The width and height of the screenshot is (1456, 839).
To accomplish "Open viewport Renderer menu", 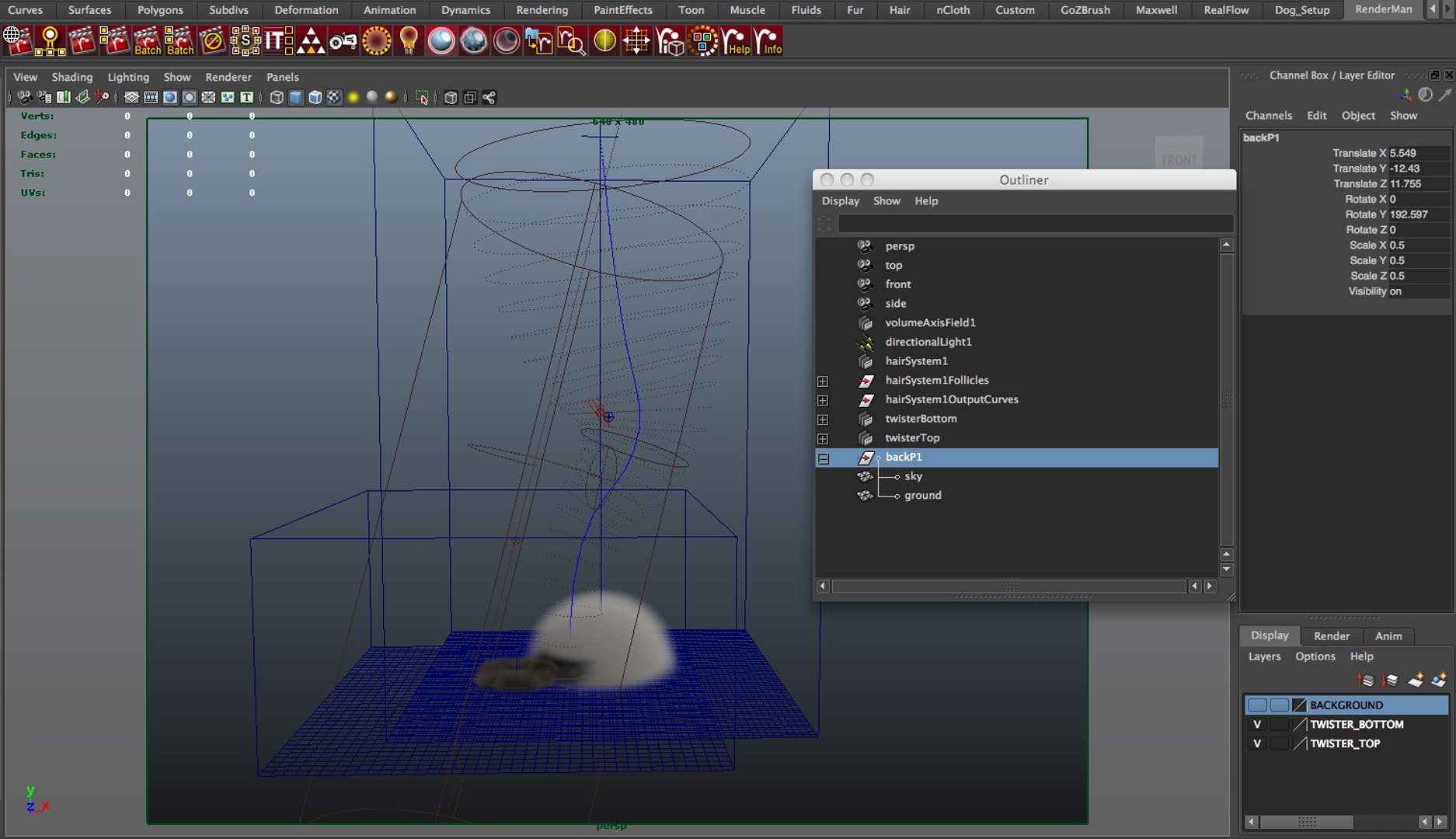I will pyautogui.click(x=228, y=77).
